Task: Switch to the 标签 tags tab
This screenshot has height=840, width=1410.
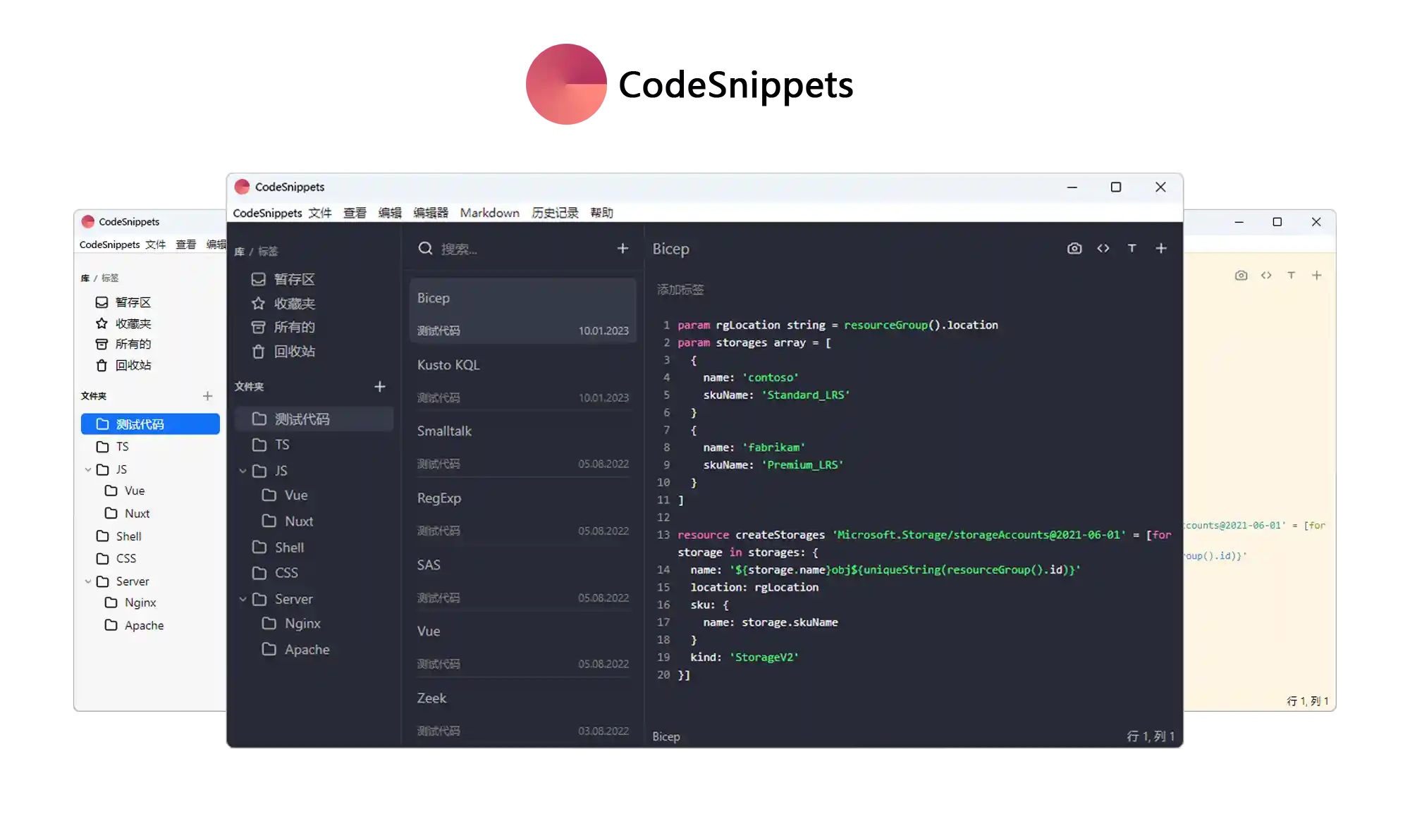Action: click(x=268, y=252)
